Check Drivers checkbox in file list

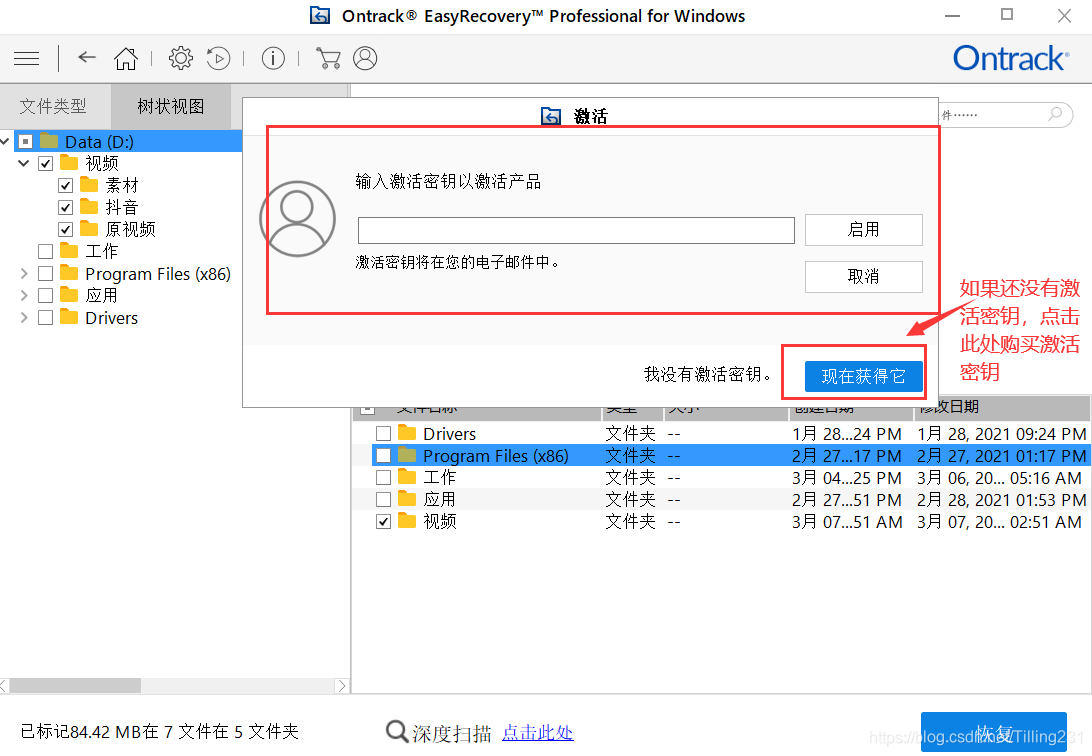click(383, 434)
